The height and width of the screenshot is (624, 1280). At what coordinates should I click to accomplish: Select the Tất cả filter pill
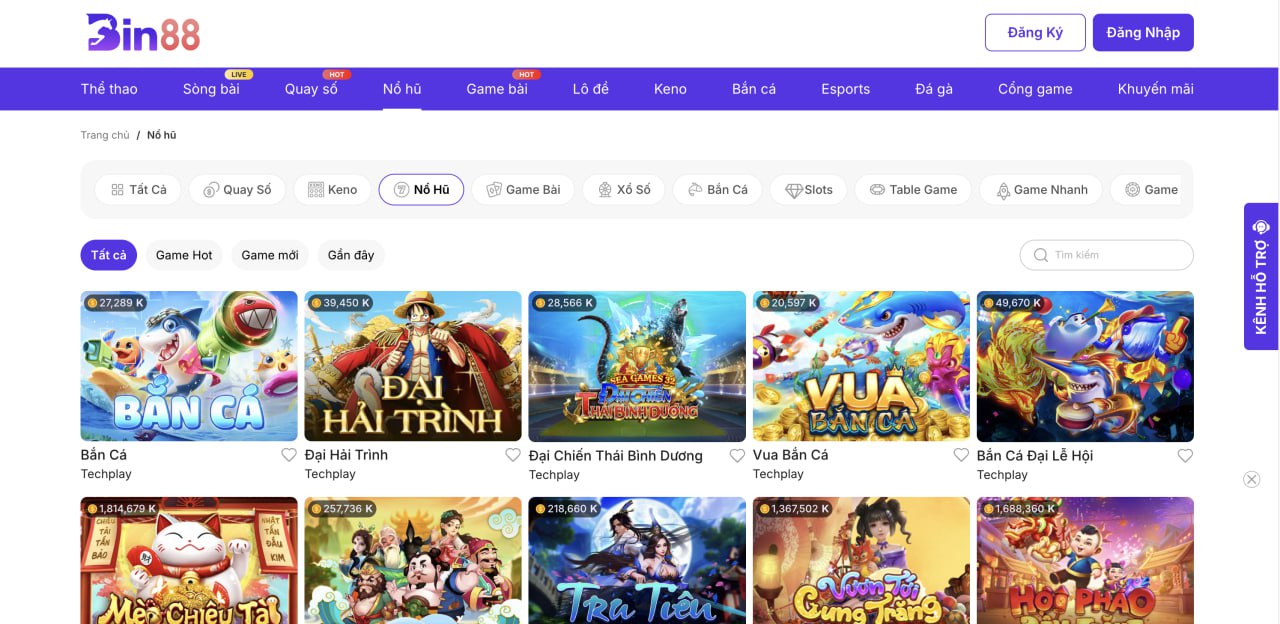[109, 255]
